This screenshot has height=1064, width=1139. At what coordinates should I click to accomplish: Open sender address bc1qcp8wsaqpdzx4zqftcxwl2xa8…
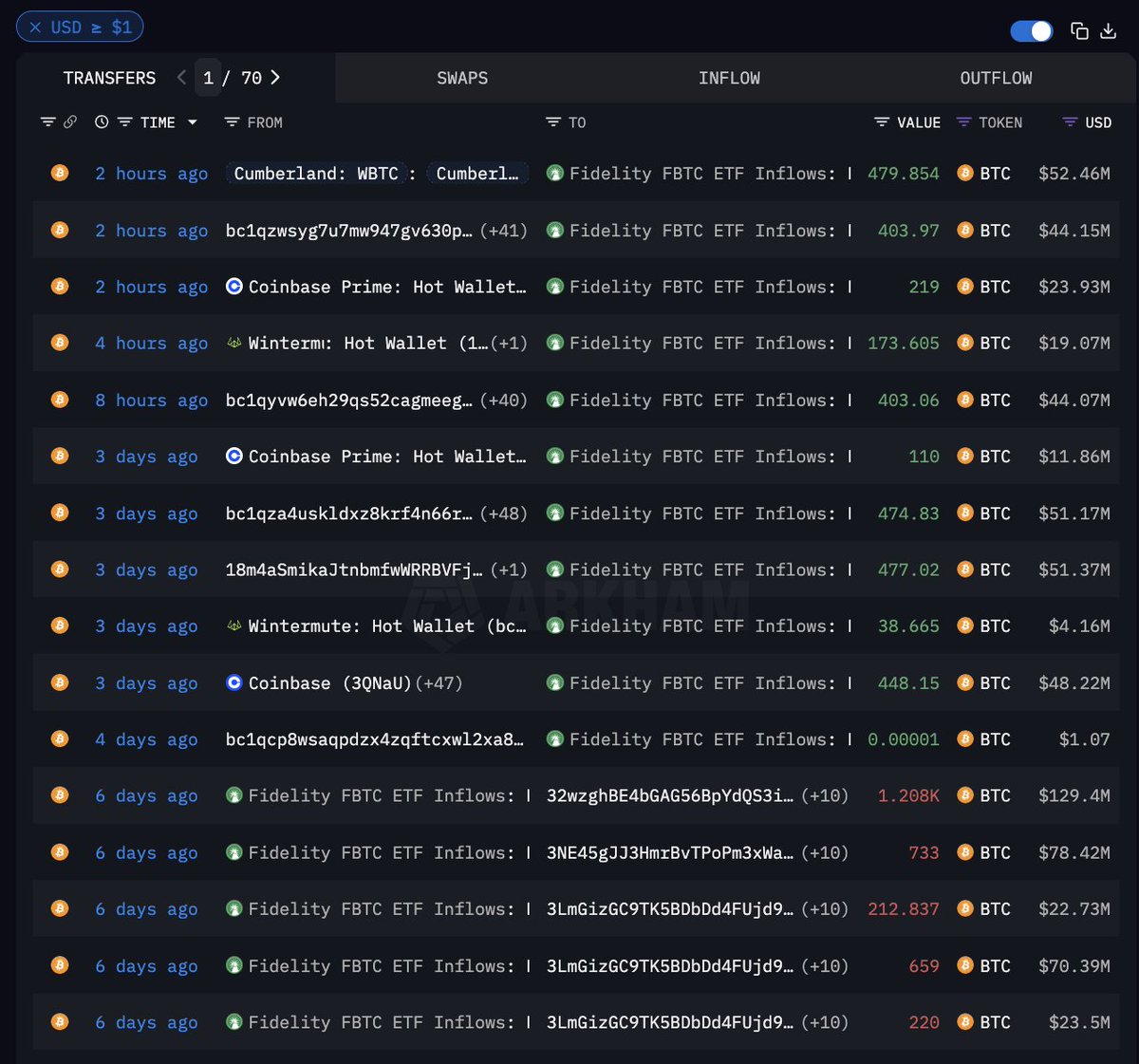pyautogui.click(x=374, y=739)
